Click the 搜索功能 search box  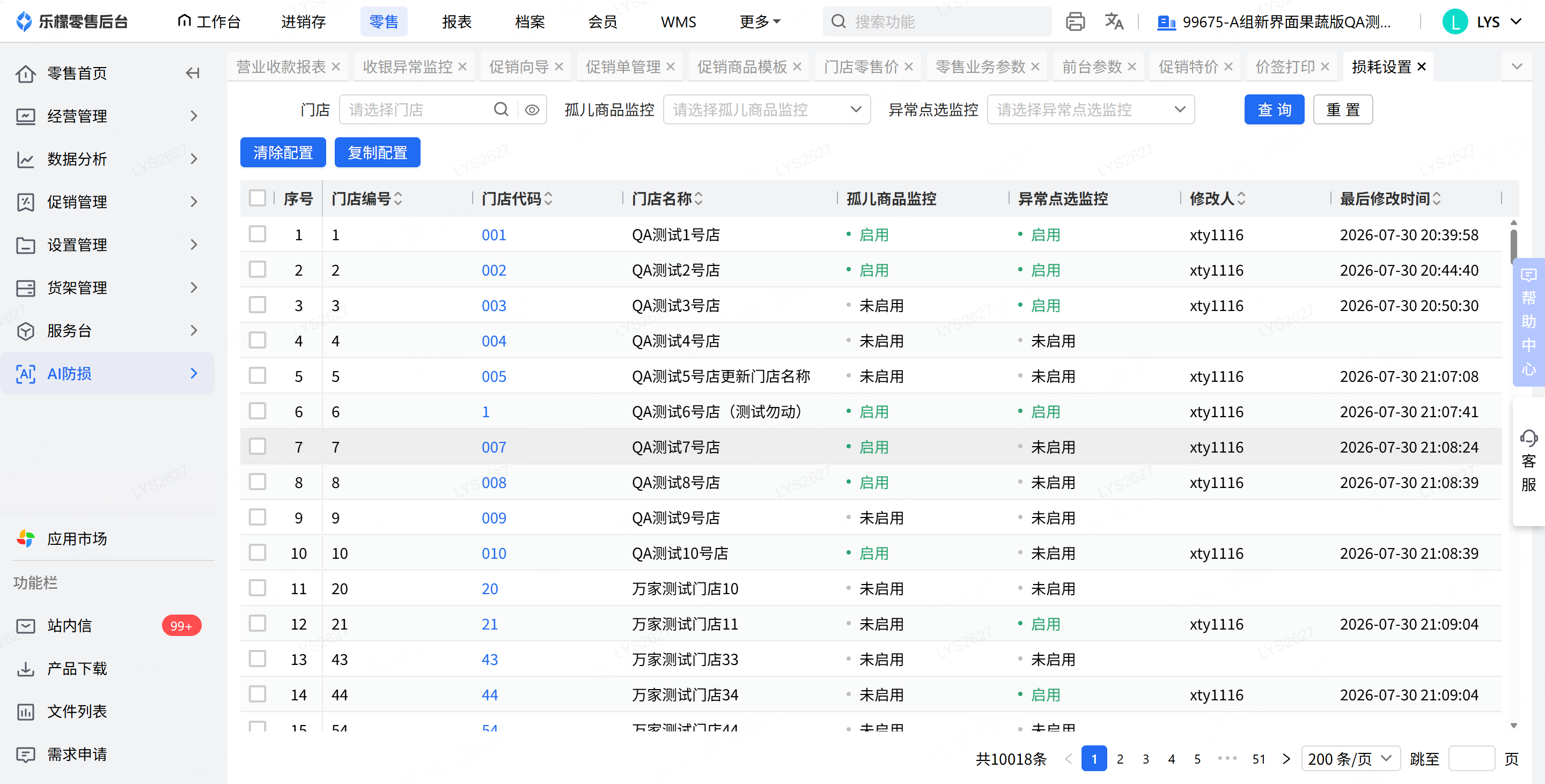(937, 21)
